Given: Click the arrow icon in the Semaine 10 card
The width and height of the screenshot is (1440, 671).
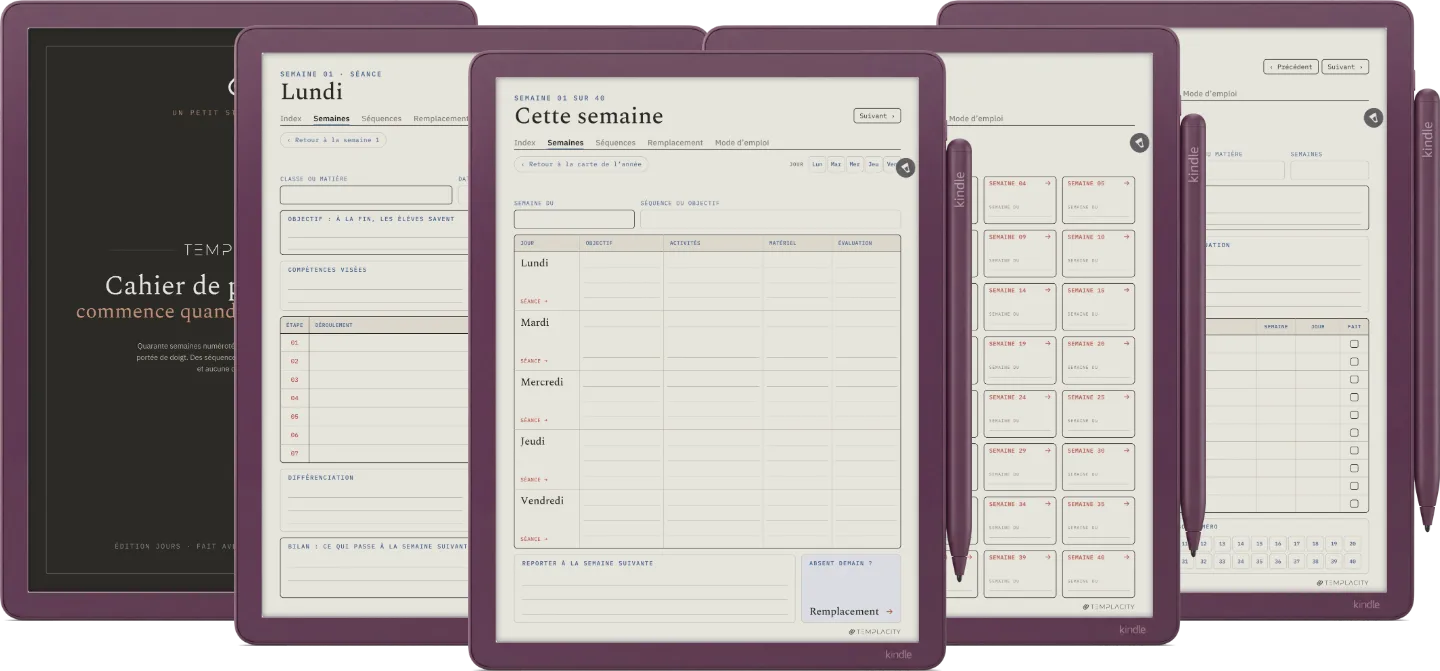Looking at the screenshot, I should (x=1127, y=237).
